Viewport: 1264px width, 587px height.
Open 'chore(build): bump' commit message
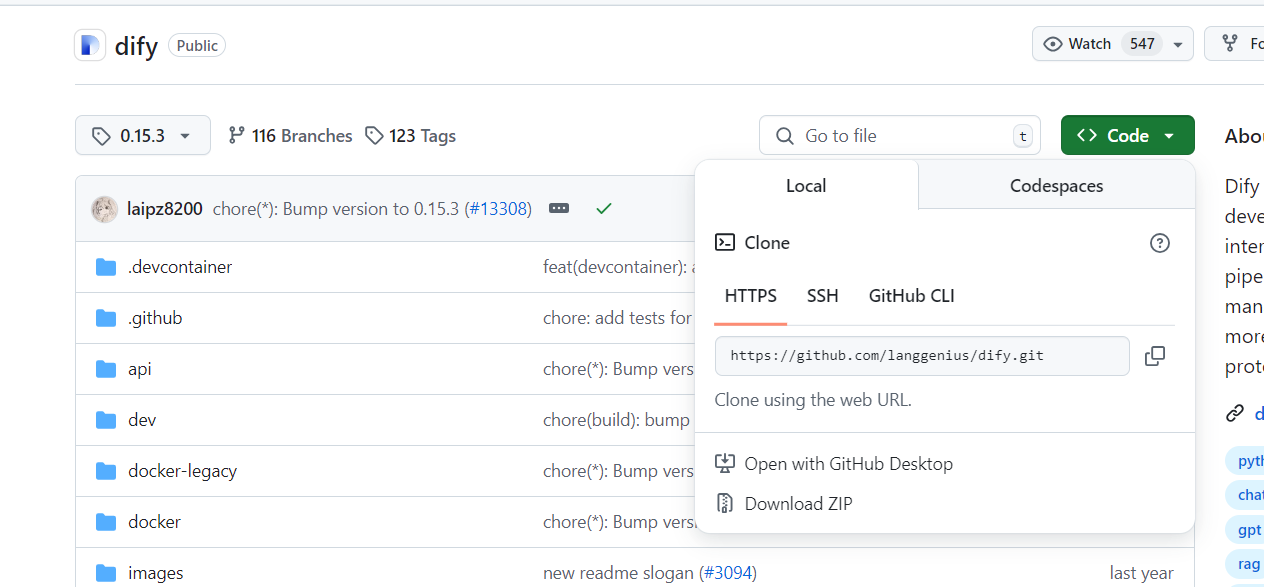tap(617, 420)
